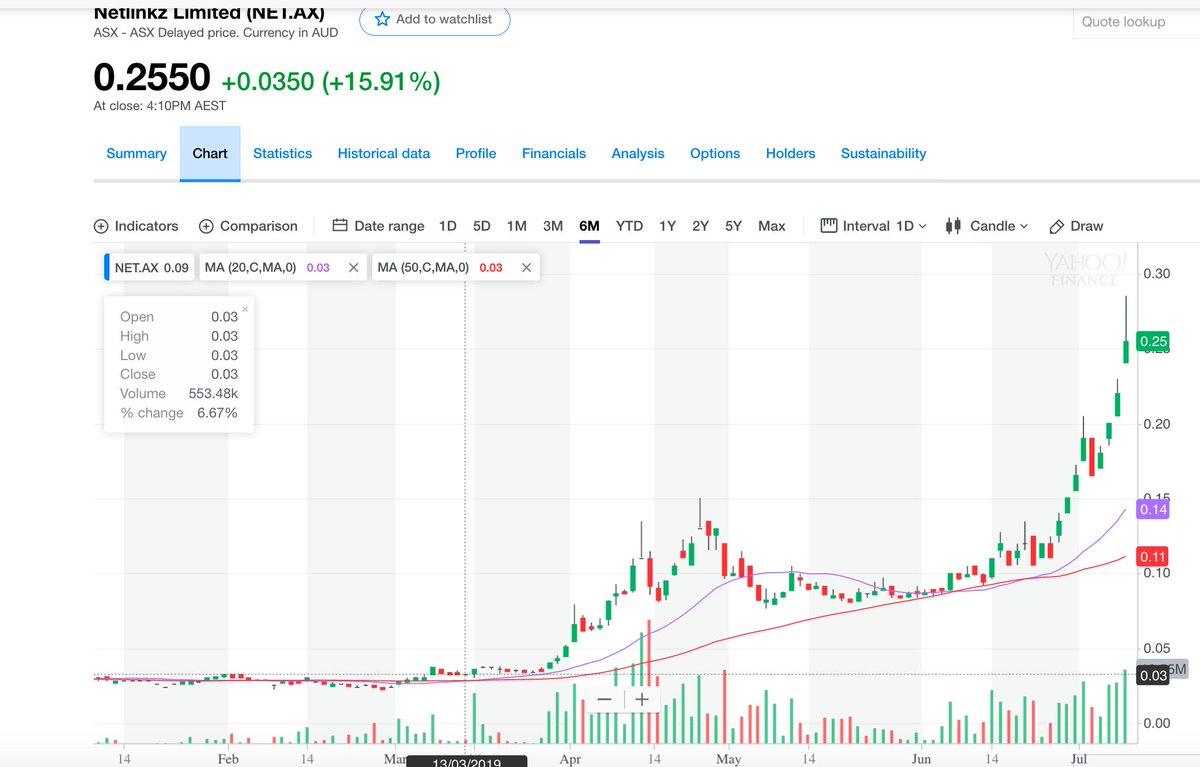Viewport: 1200px width, 767px height.
Task: Click the chart zoom-out minus icon
Action: pyautogui.click(x=605, y=699)
